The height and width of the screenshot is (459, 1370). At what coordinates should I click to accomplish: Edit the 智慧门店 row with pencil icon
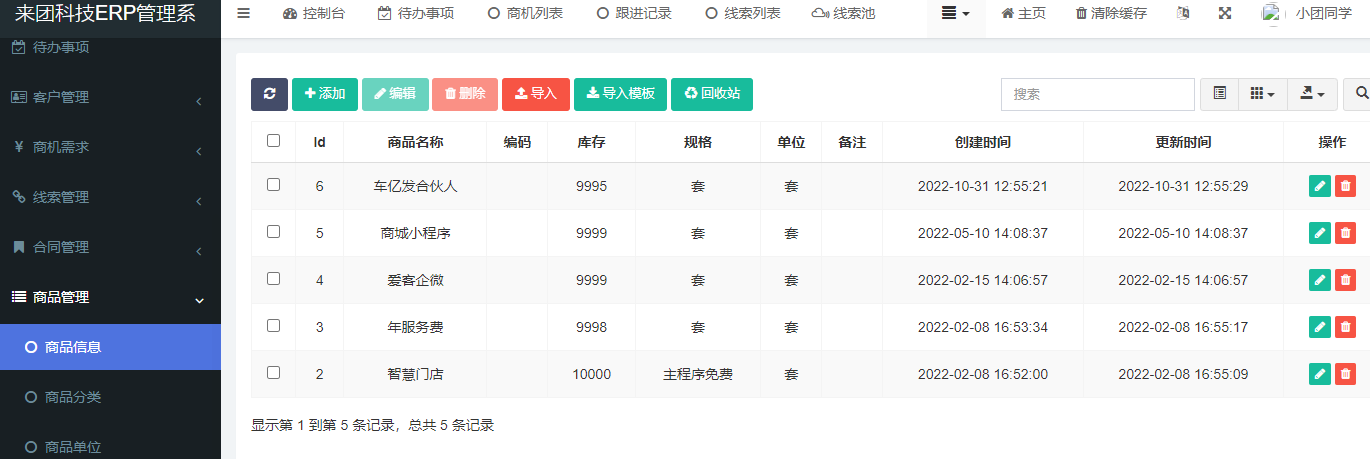(1320, 374)
